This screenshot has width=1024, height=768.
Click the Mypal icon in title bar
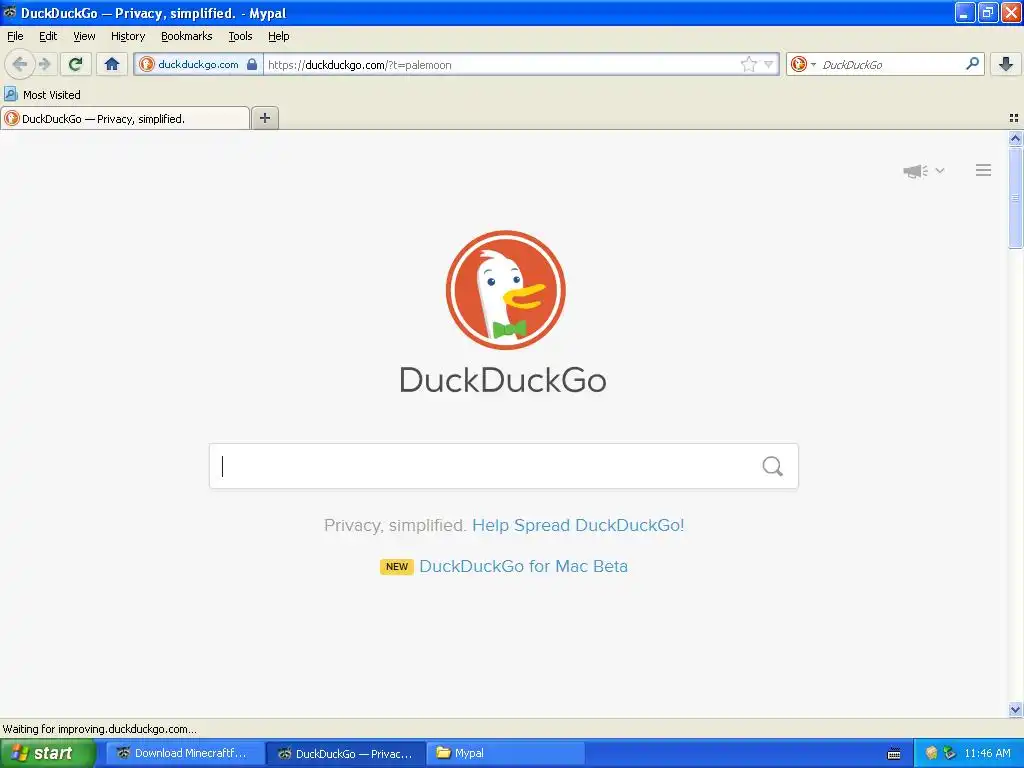(10, 12)
